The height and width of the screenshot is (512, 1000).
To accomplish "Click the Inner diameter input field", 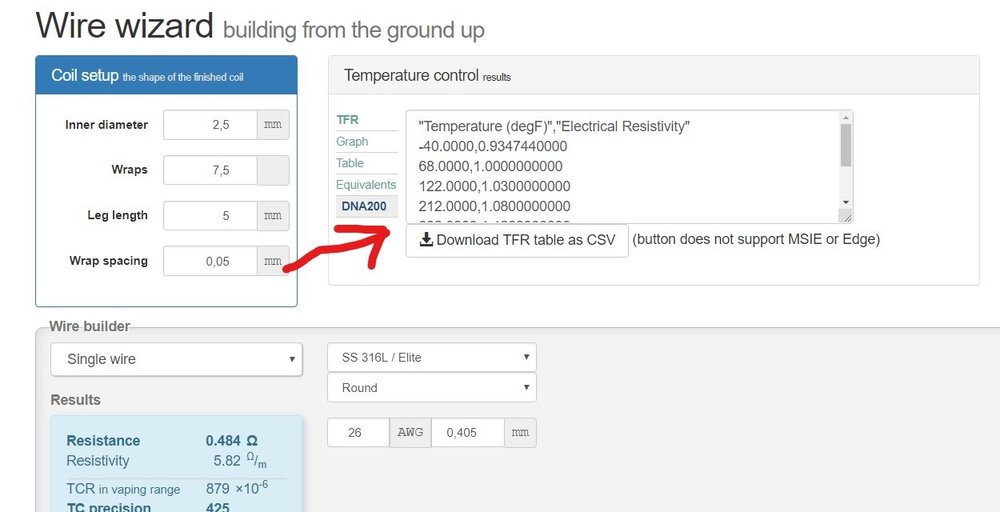I will pyautogui.click(x=210, y=125).
